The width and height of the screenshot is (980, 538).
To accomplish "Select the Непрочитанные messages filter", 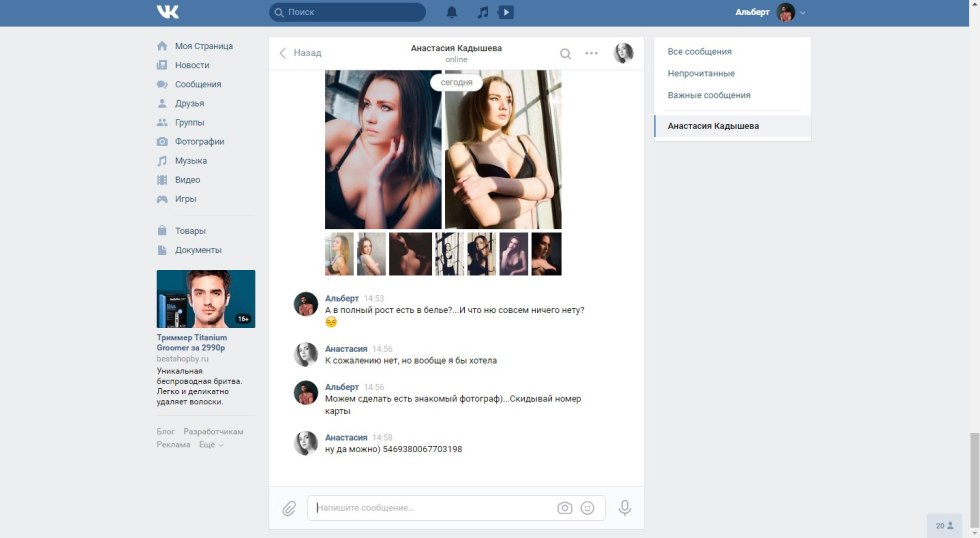I will [x=701, y=73].
